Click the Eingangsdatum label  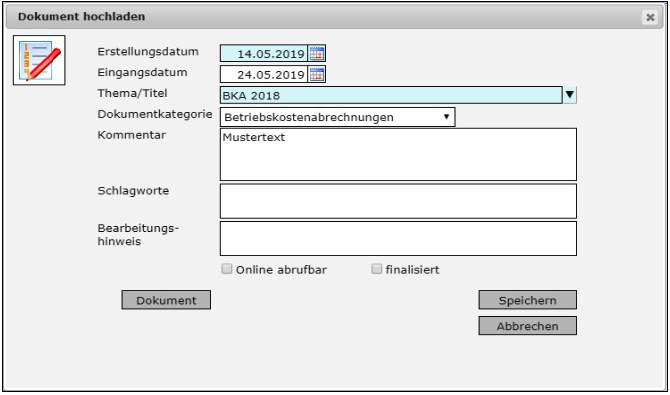coord(142,73)
